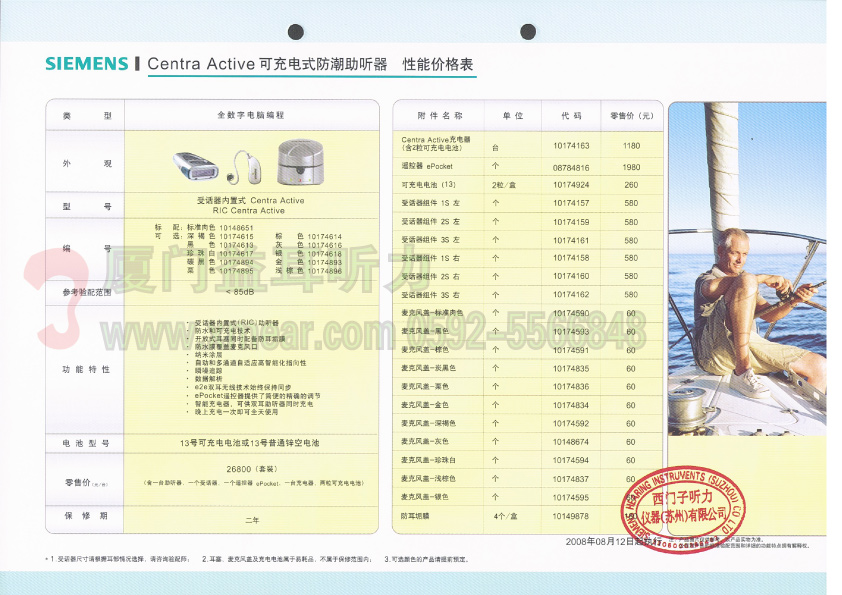Click the accessory name "麦克风盖-金色"
The width and height of the screenshot is (842, 595).
pyautogui.click(x=425, y=405)
